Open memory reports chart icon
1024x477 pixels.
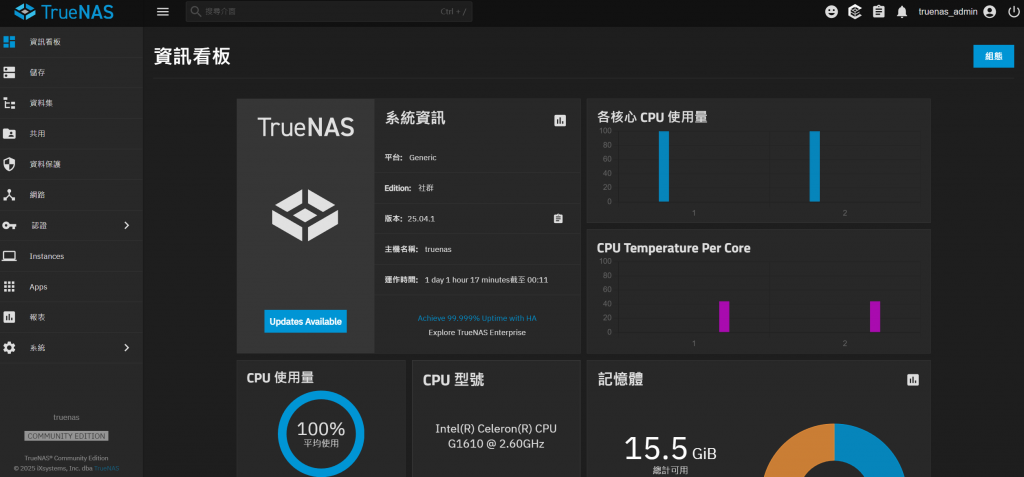pos(913,380)
